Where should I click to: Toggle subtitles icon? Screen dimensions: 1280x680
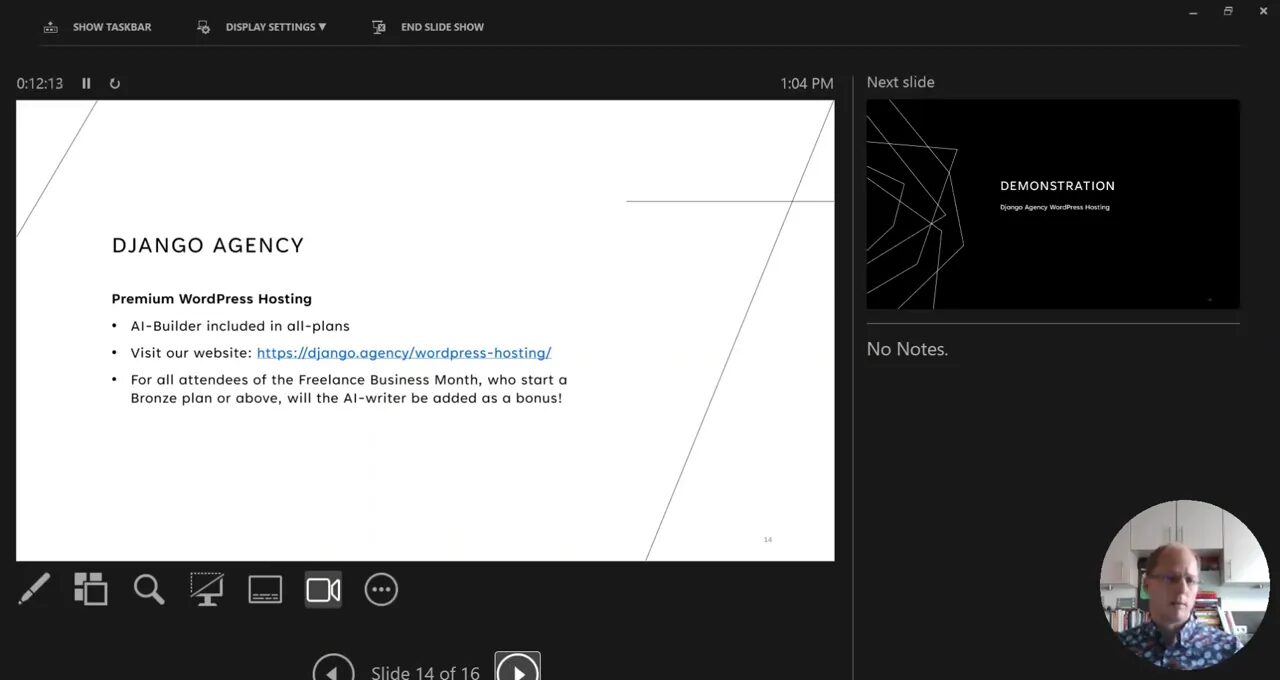click(x=265, y=589)
